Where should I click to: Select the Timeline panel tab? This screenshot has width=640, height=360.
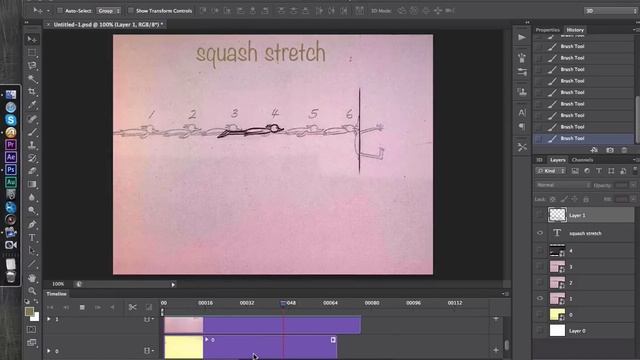pyautogui.click(x=56, y=294)
